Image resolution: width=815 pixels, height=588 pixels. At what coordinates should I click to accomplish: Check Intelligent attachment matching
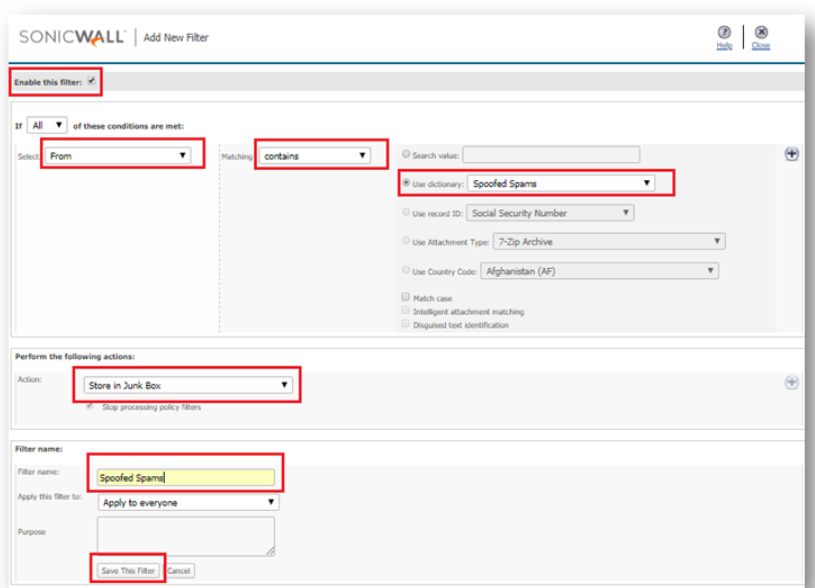point(405,311)
